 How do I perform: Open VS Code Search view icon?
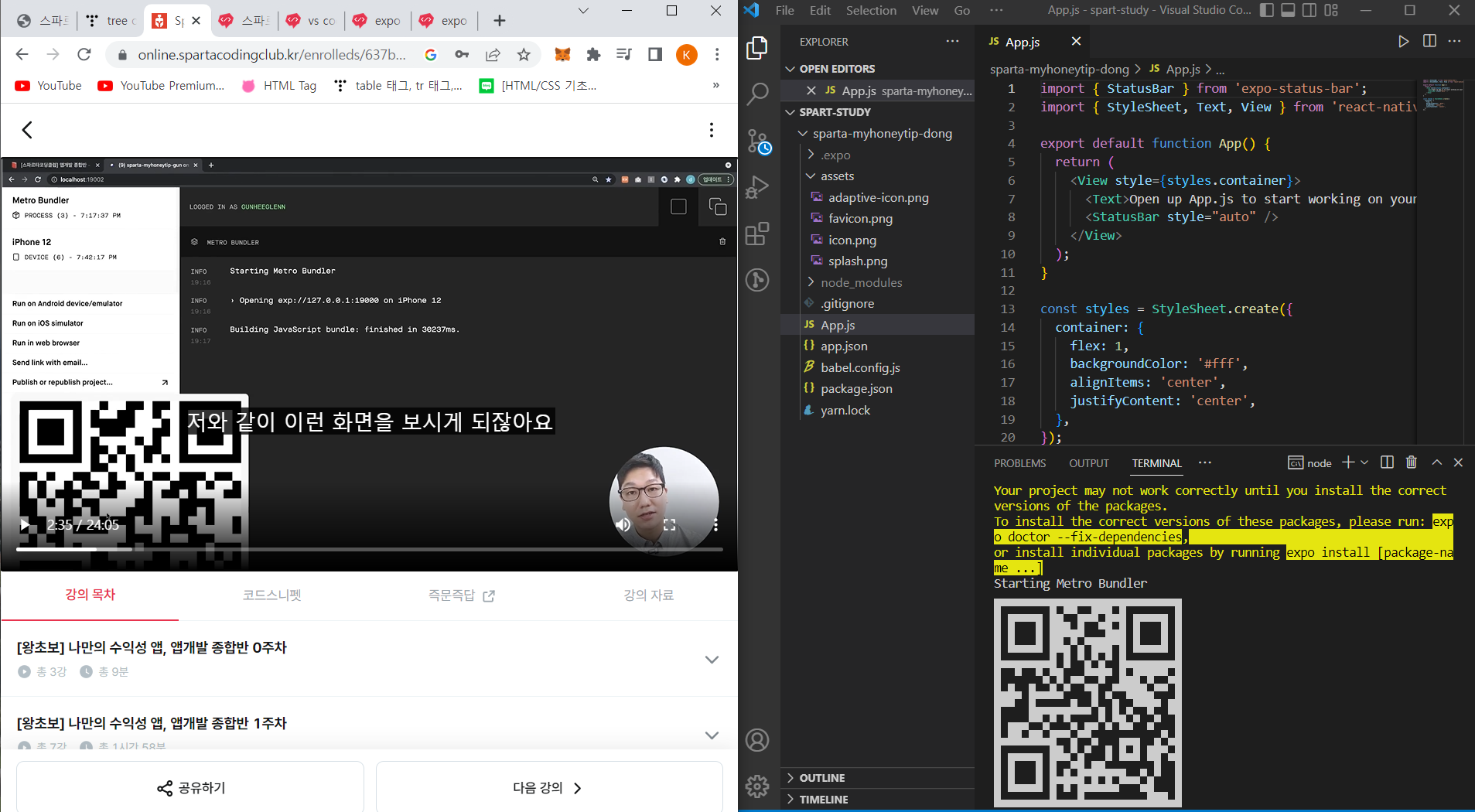757,94
